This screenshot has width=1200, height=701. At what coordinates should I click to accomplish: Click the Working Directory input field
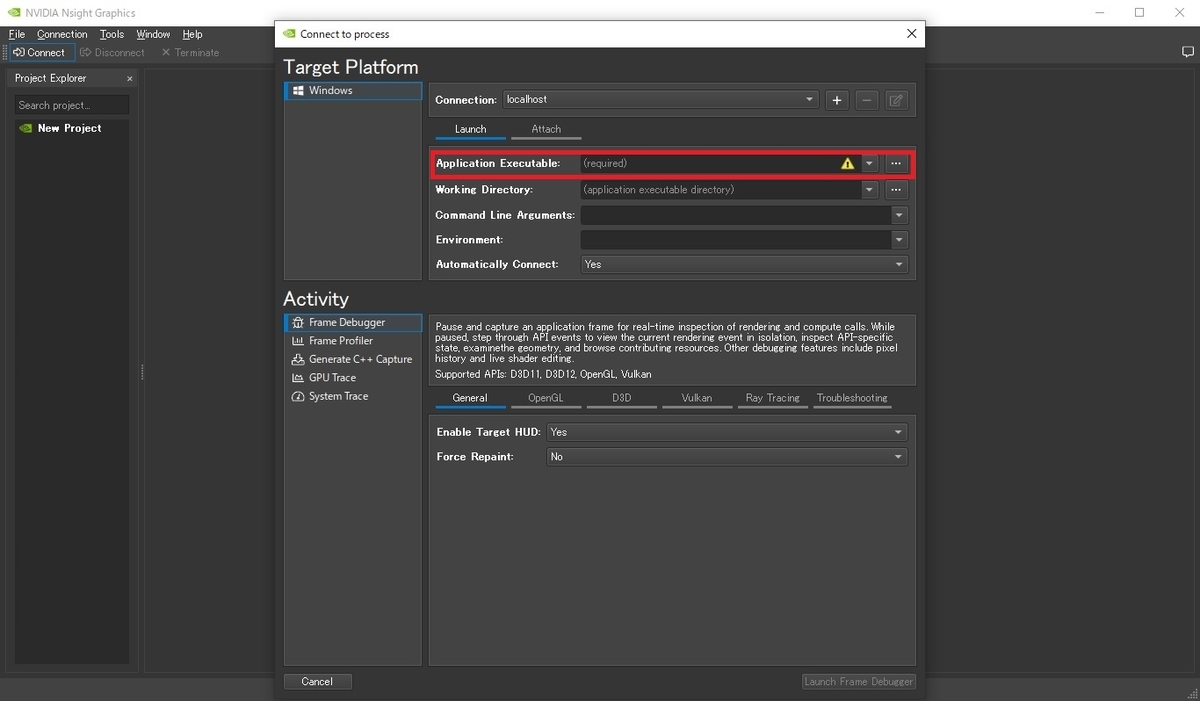720,190
